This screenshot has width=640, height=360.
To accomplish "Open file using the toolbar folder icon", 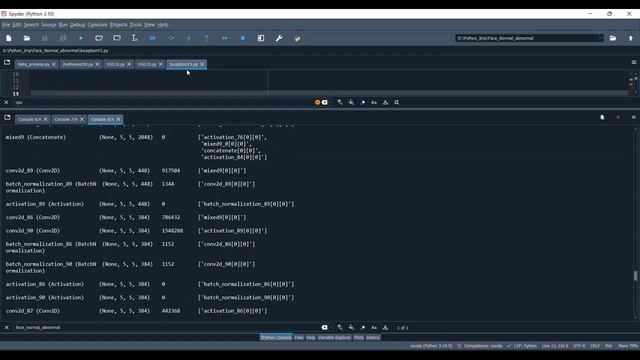I will click(27, 38).
